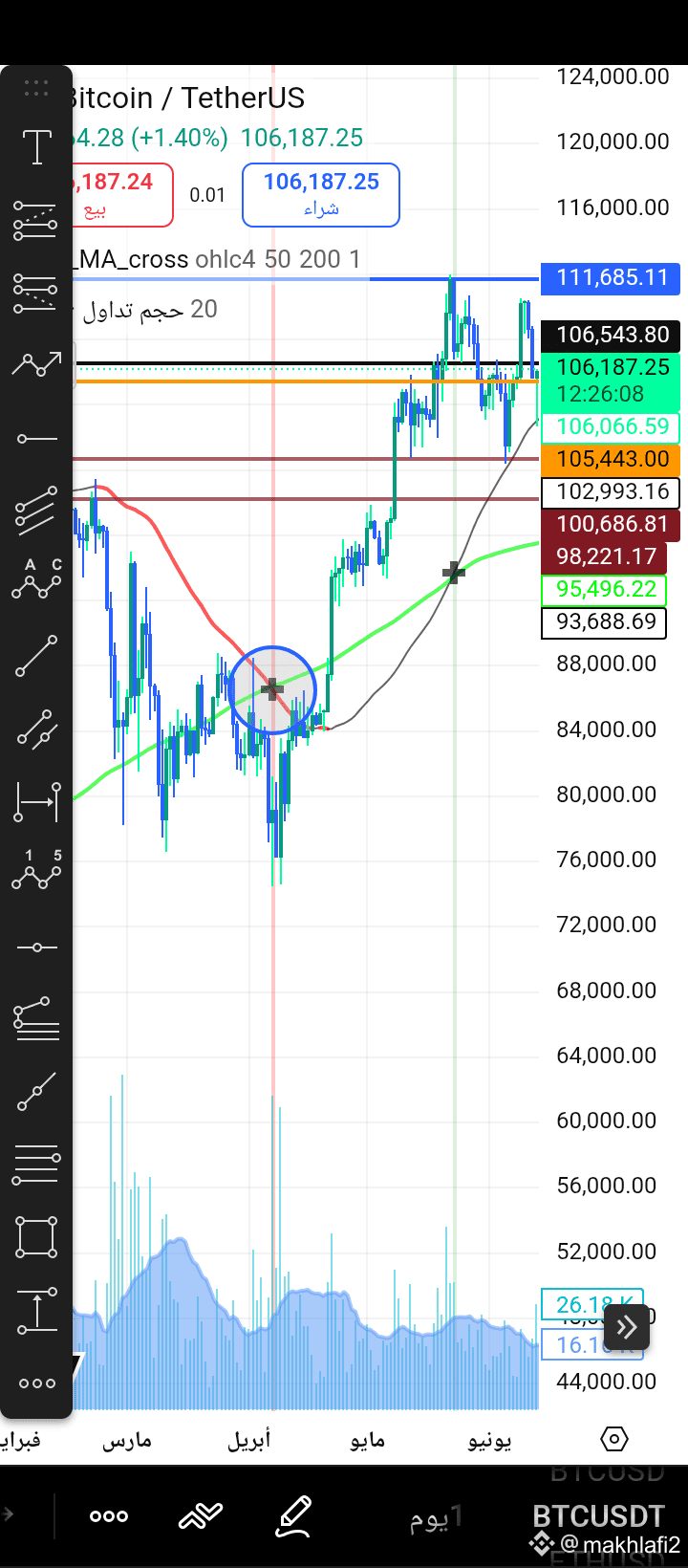The image size is (688, 1568).
Task: Open the BTCUSDT symbol search
Action: click(x=598, y=1516)
